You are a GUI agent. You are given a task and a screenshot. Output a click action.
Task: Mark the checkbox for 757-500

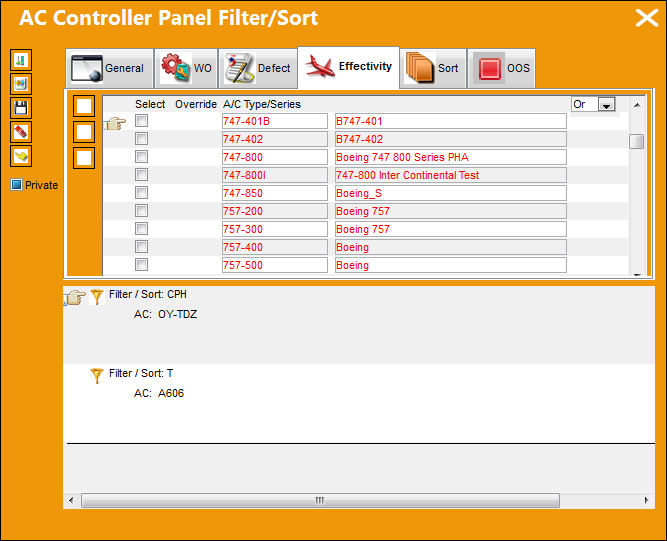pyautogui.click(x=141, y=265)
